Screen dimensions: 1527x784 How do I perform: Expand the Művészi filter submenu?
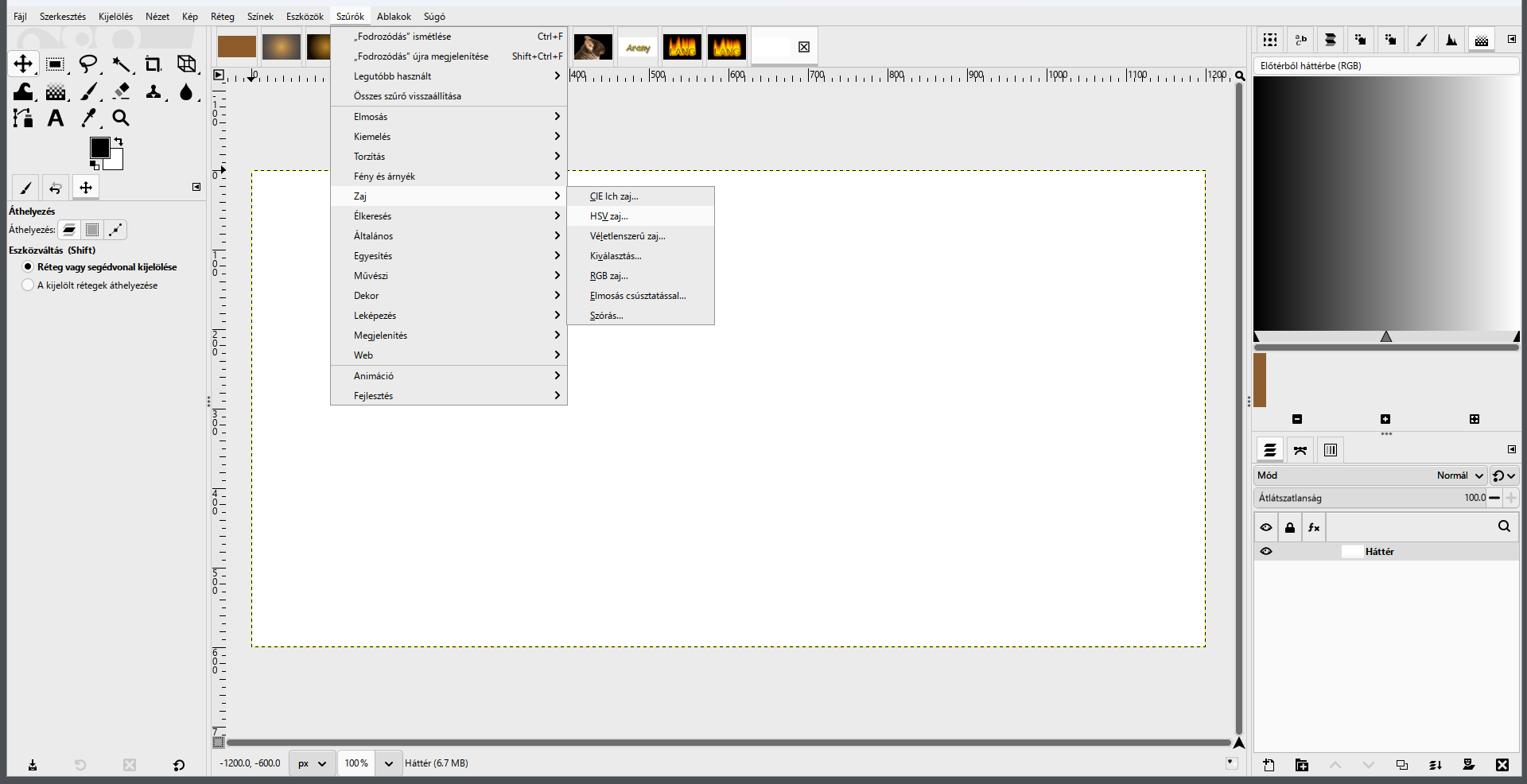pos(449,276)
